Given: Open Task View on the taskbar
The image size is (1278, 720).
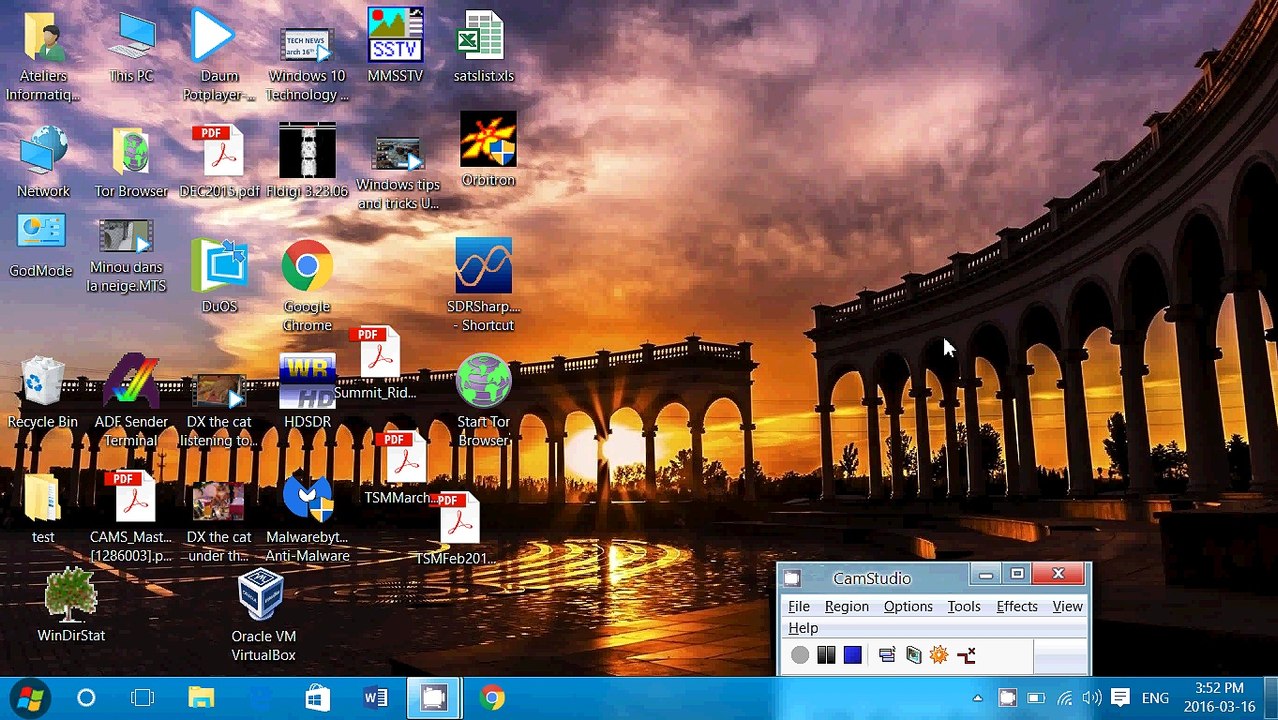Looking at the screenshot, I should [x=143, y=698].
